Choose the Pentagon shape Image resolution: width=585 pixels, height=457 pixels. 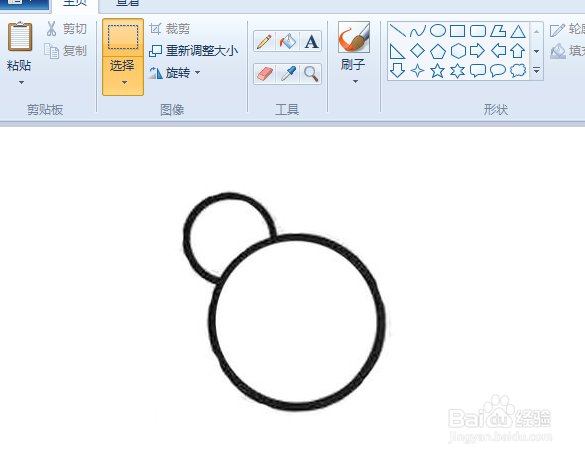coord(438,51)
